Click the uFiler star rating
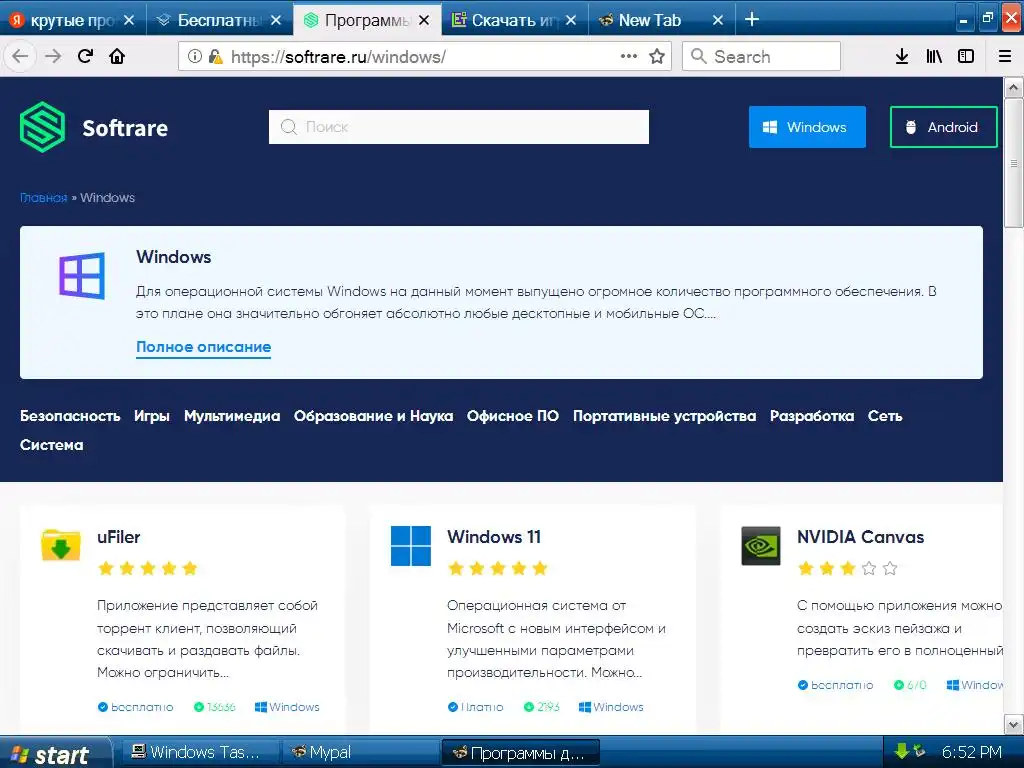Screen dimensions: 1024x768 coord(148,568)
